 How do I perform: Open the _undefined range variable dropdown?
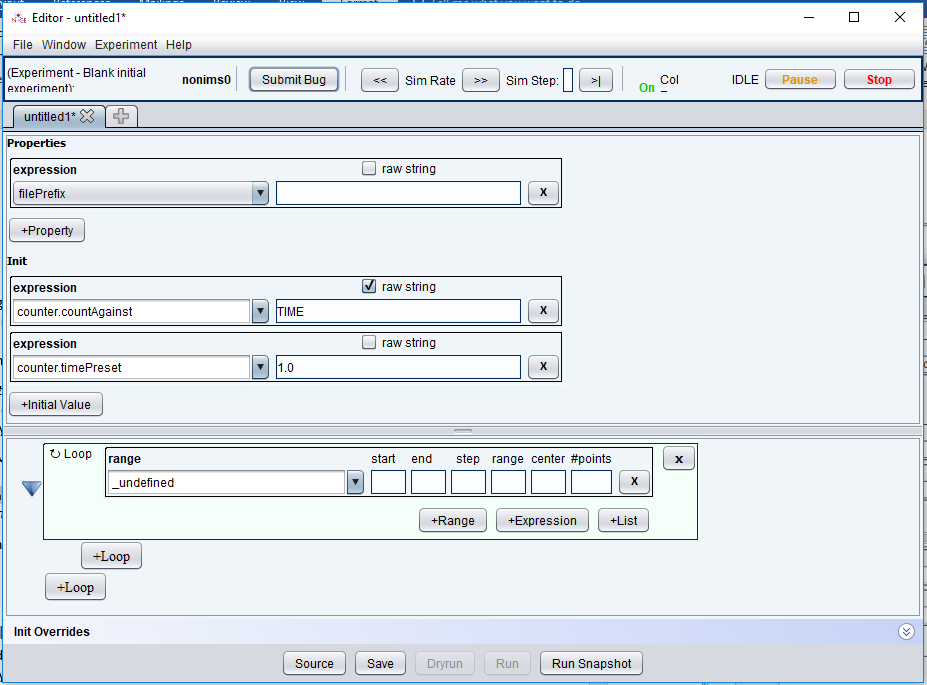355,482
